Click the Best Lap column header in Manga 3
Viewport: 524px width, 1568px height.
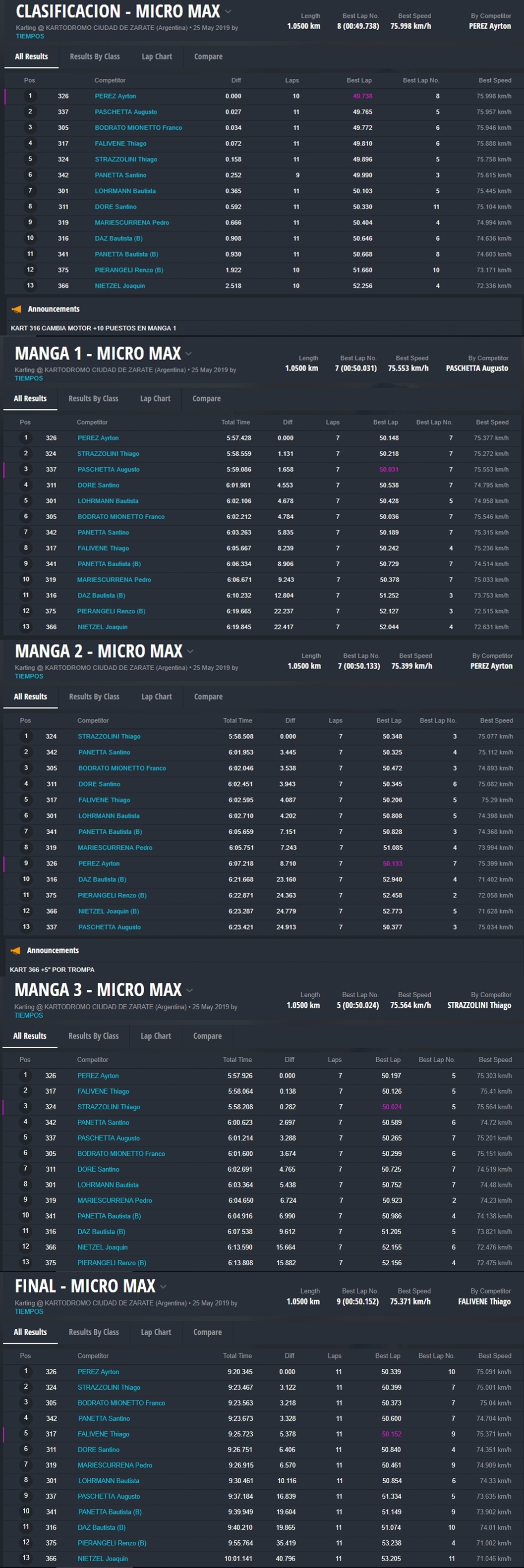(388, 1060)
